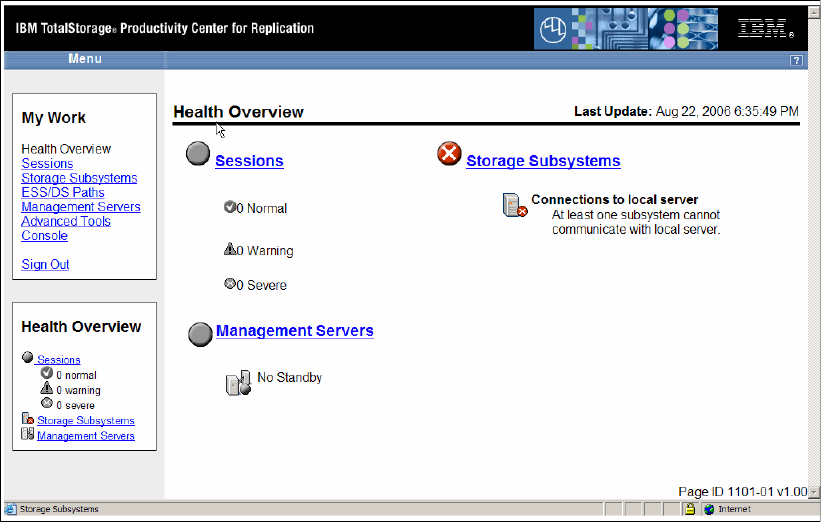Image resolution: width=821 pixels, height=522 pixels.
Task: Click the No Standby server icon
Action: pyautogui.click(x=238, y=382)
